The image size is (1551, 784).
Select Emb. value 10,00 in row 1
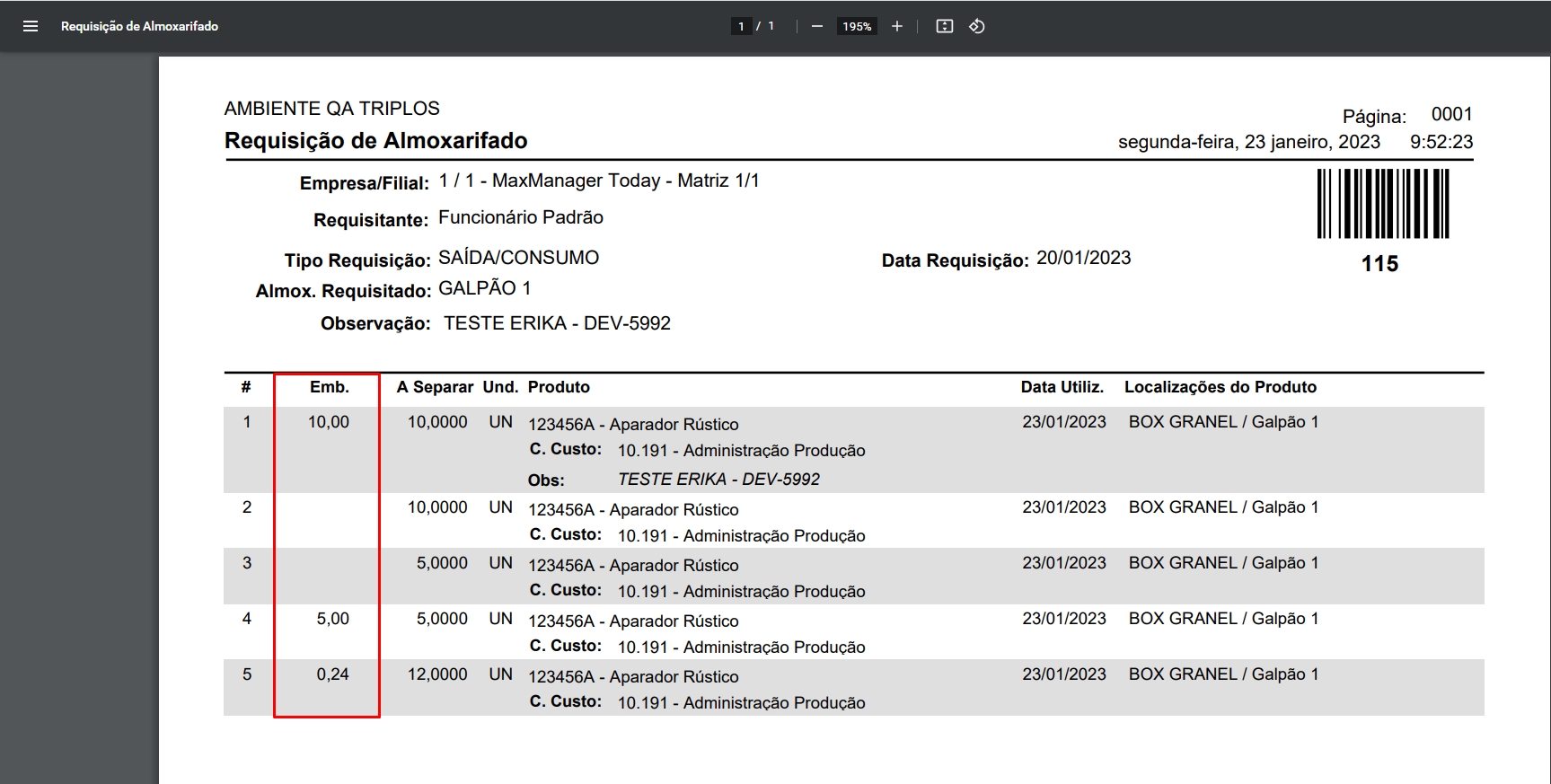click(x=329, y=422)
